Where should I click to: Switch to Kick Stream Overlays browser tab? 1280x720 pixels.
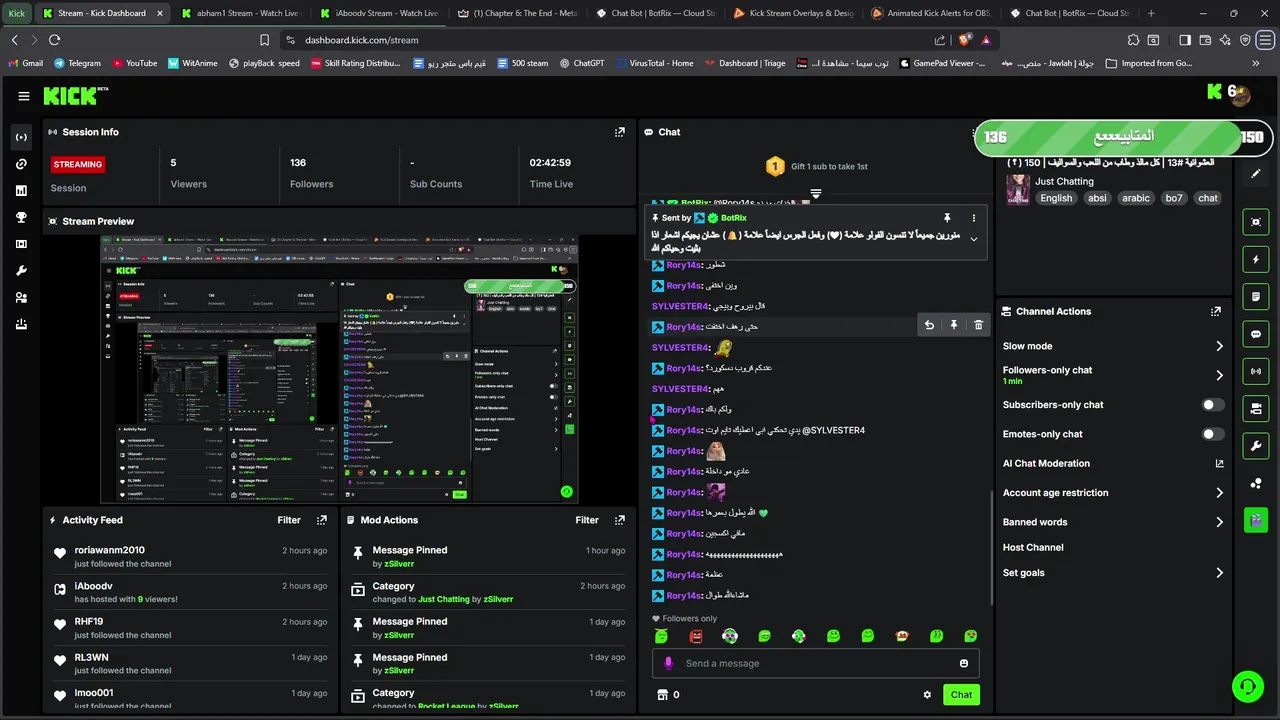coord(793,14)
